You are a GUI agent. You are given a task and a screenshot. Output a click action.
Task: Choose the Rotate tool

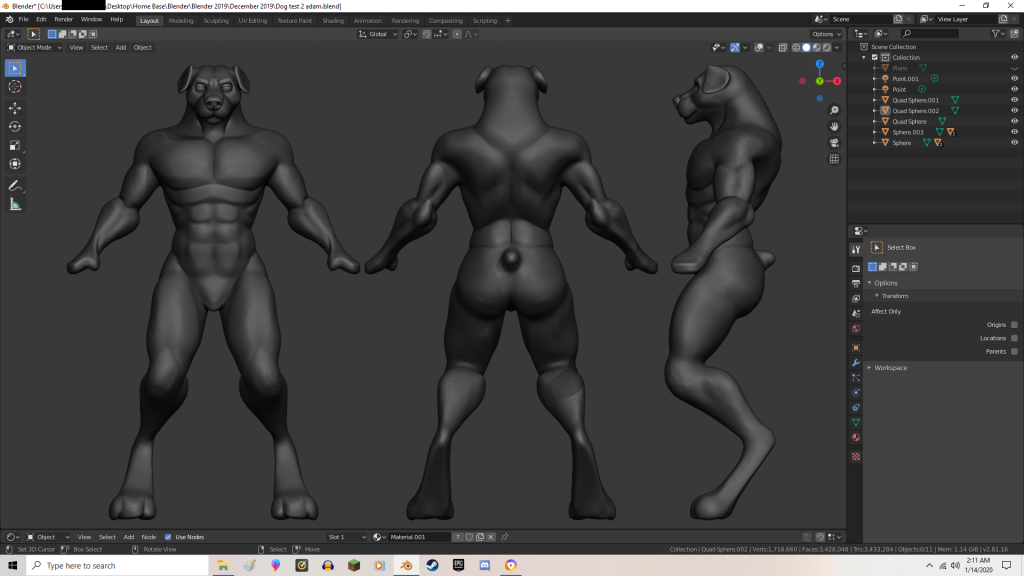pos(15,127)
